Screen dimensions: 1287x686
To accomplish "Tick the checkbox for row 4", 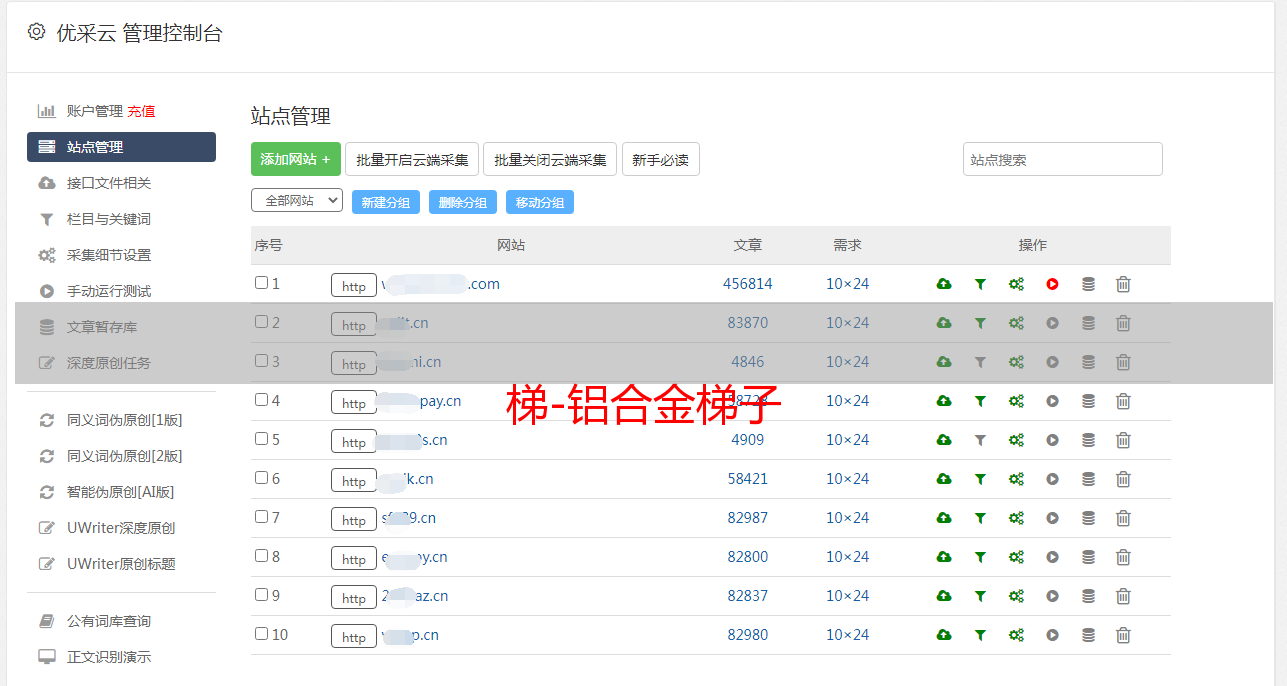I will pos(261,400).
